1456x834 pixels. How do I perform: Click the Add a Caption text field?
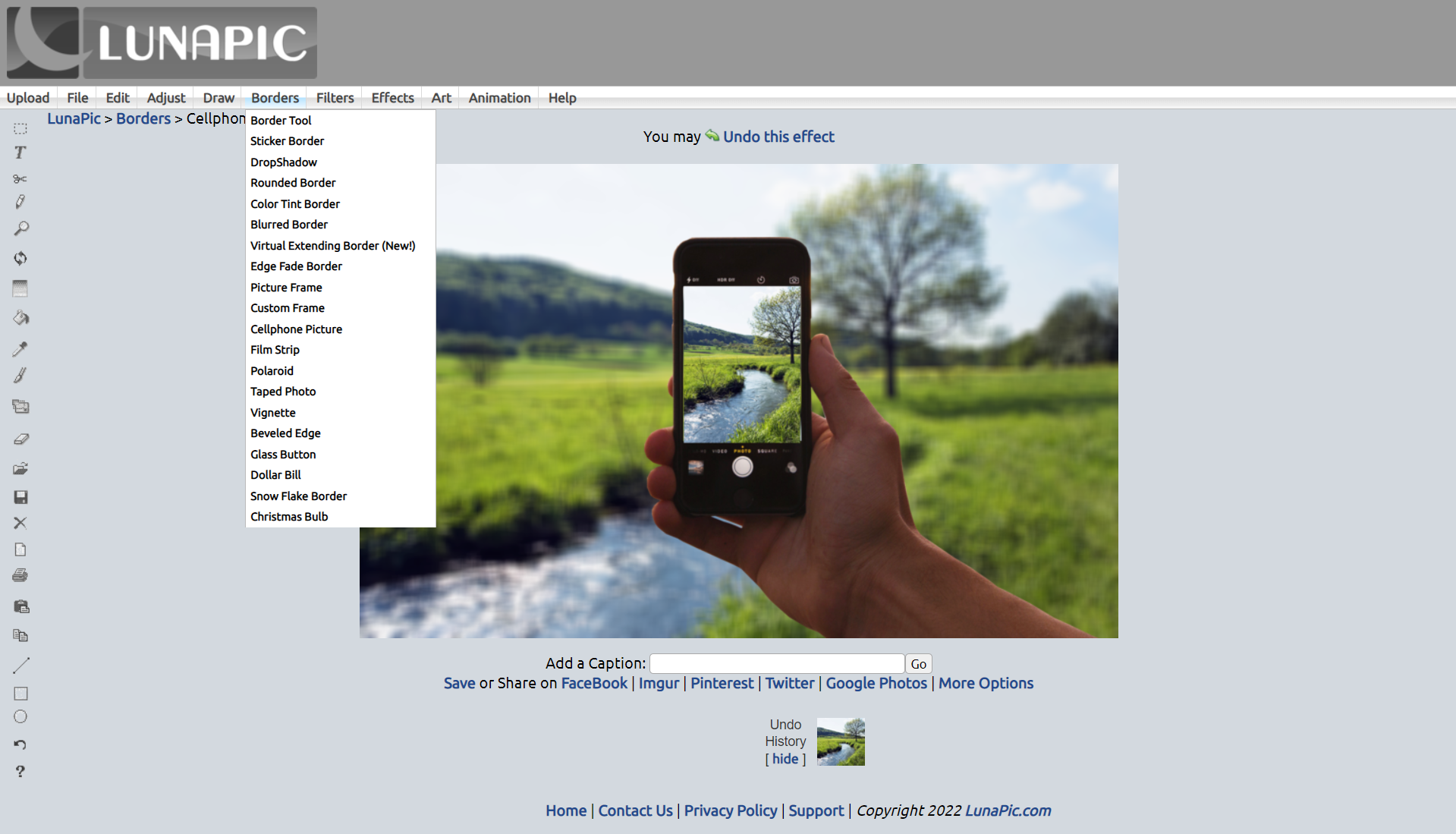(x=776, y=664)
